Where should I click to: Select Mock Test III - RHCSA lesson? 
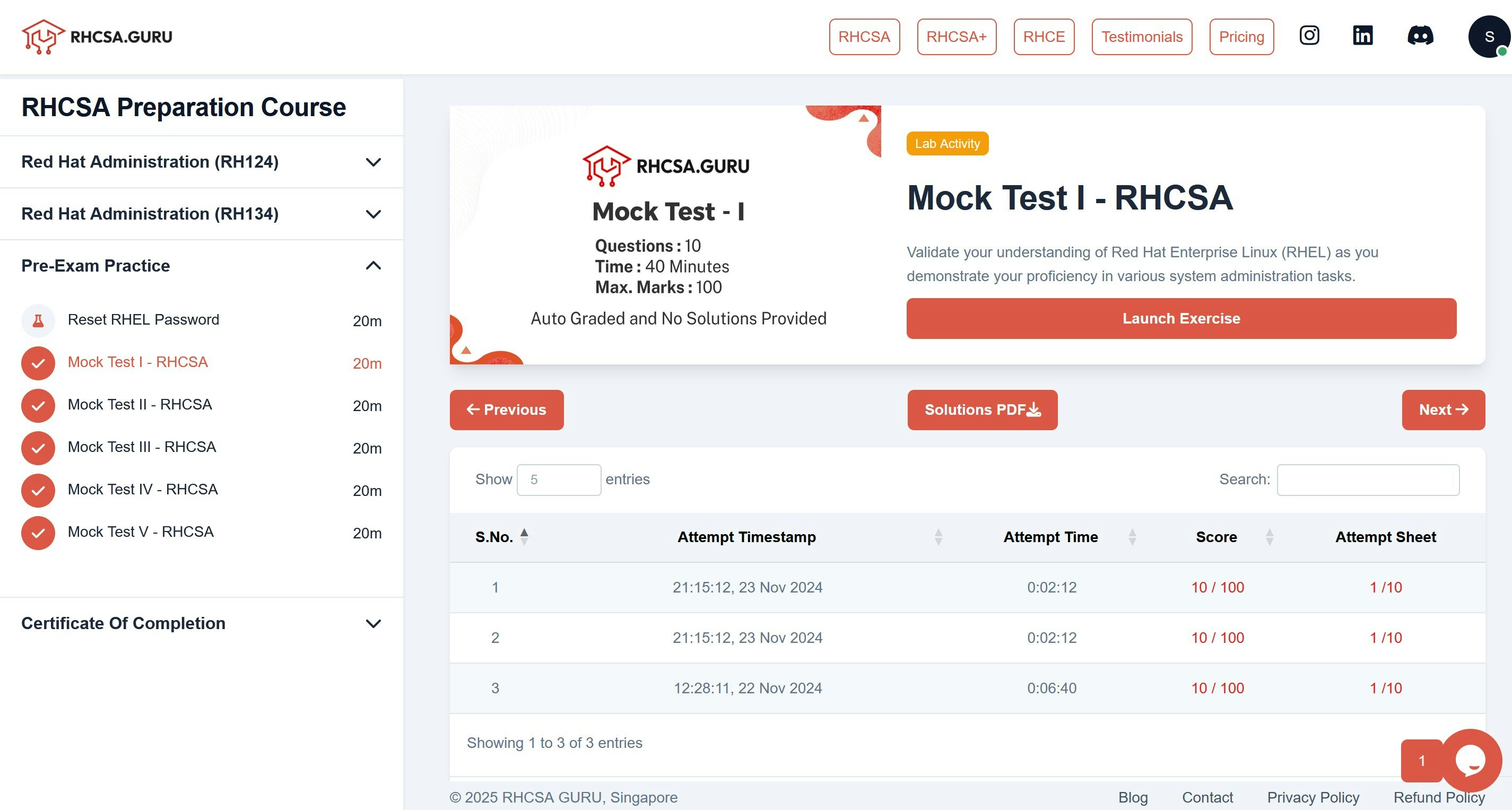tap(142, 447)
